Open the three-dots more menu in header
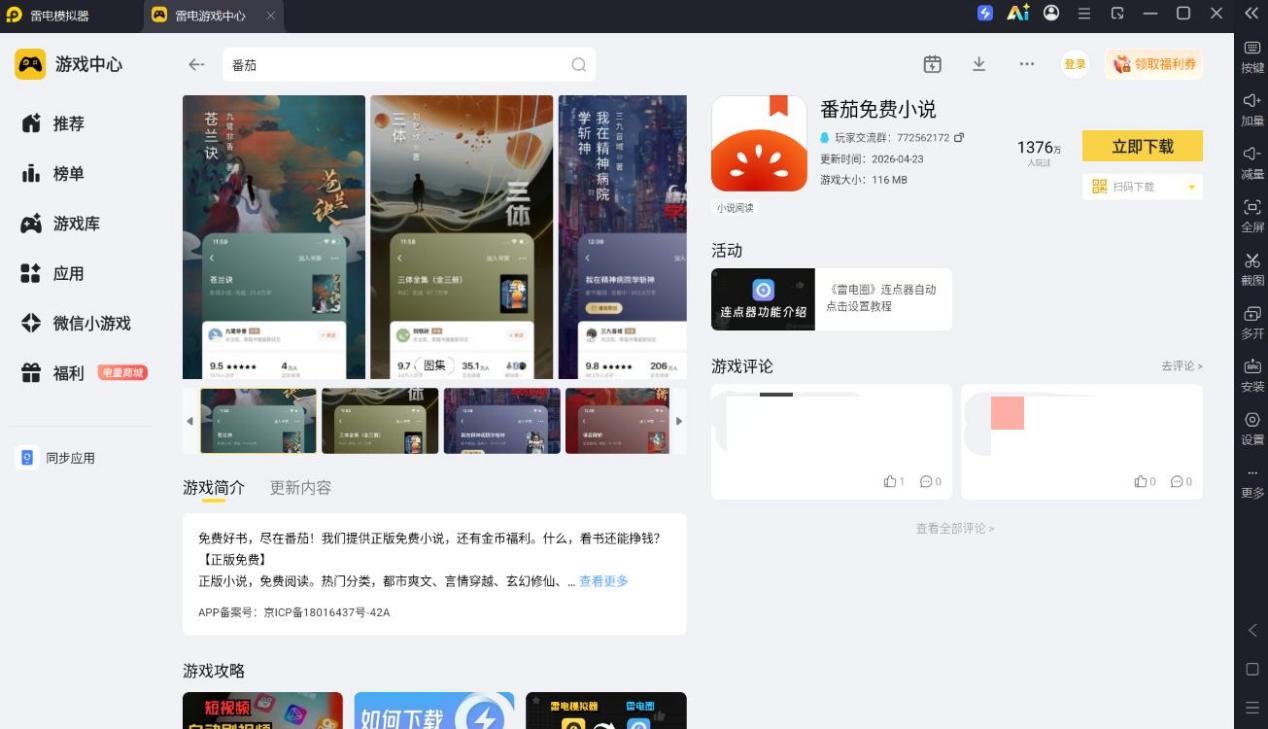 coord(1027,64)
